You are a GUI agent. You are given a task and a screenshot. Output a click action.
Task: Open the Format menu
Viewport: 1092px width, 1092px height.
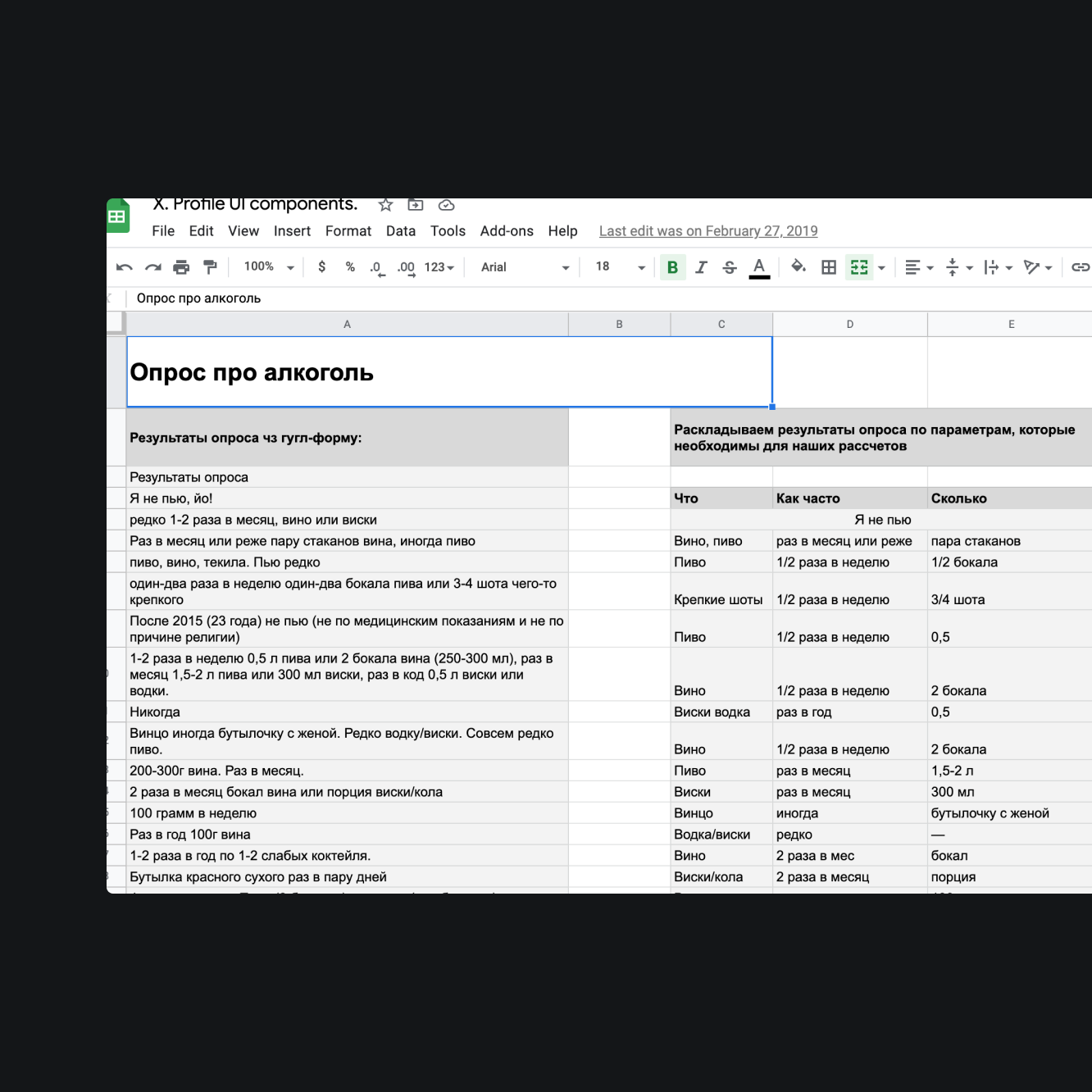click(x=348, y=231)
